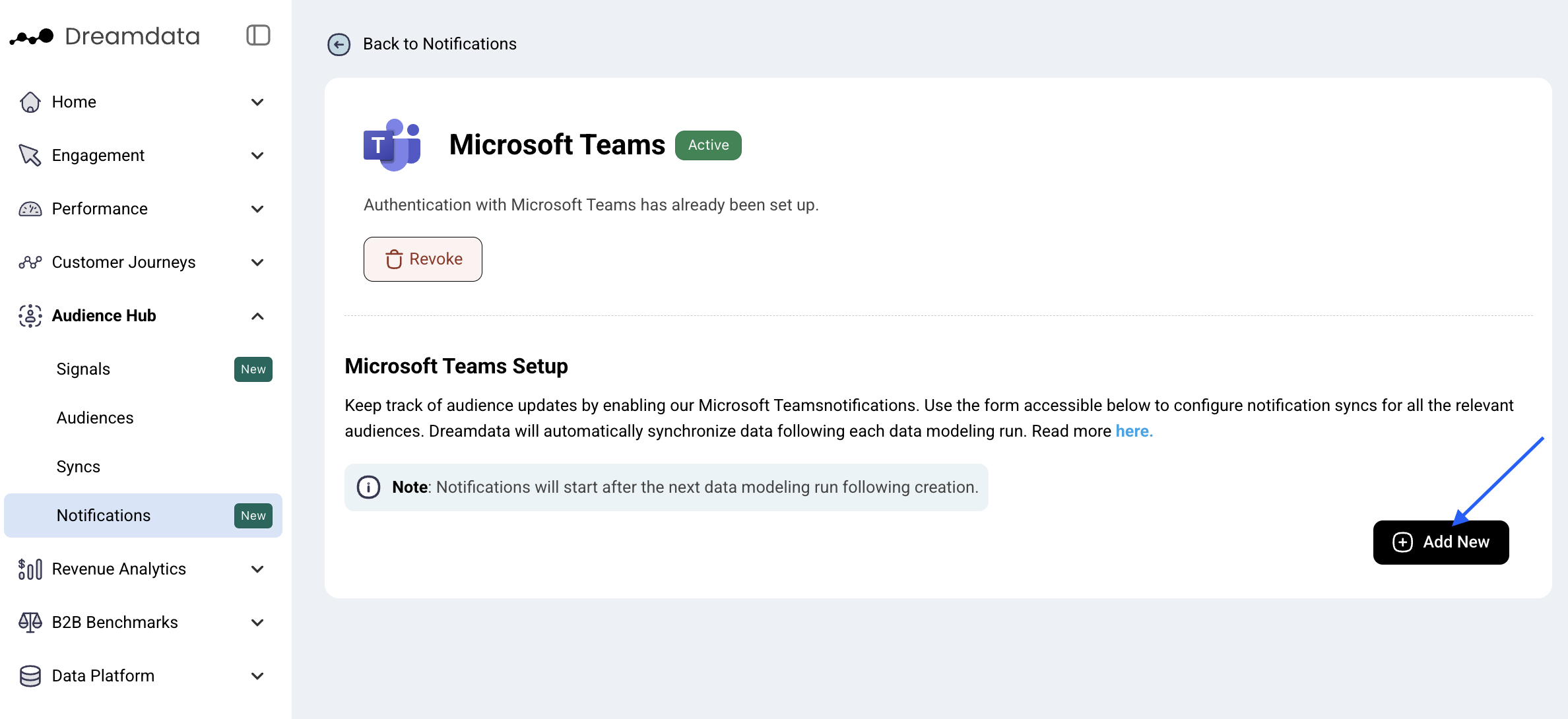
Task: Click the Home house icon
Action: pyautogui.click(x=30, y=102)
